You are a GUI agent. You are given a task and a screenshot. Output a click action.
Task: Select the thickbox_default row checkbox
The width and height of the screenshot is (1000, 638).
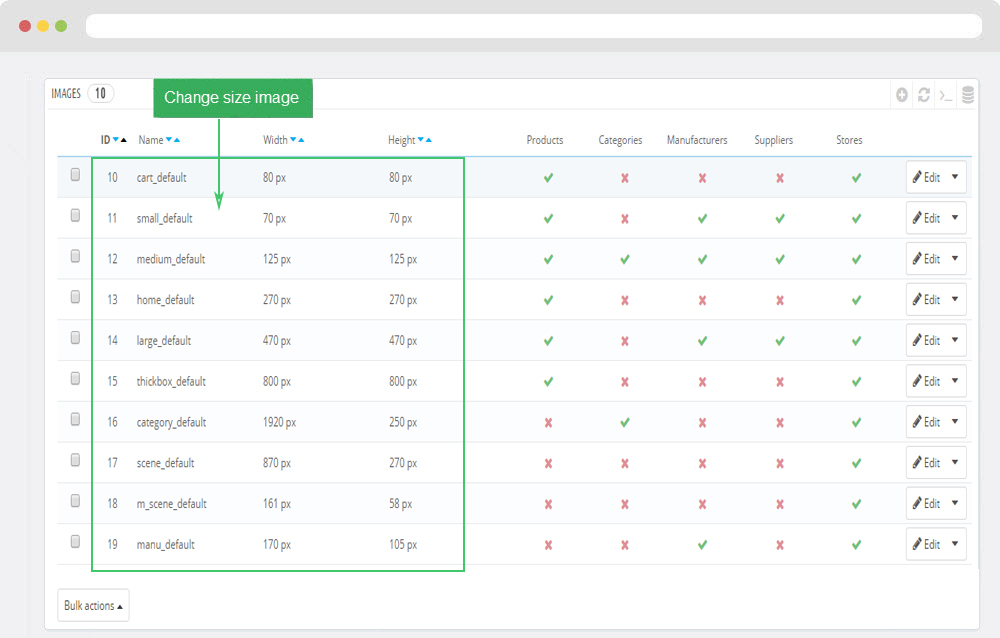tap(75, 378)
